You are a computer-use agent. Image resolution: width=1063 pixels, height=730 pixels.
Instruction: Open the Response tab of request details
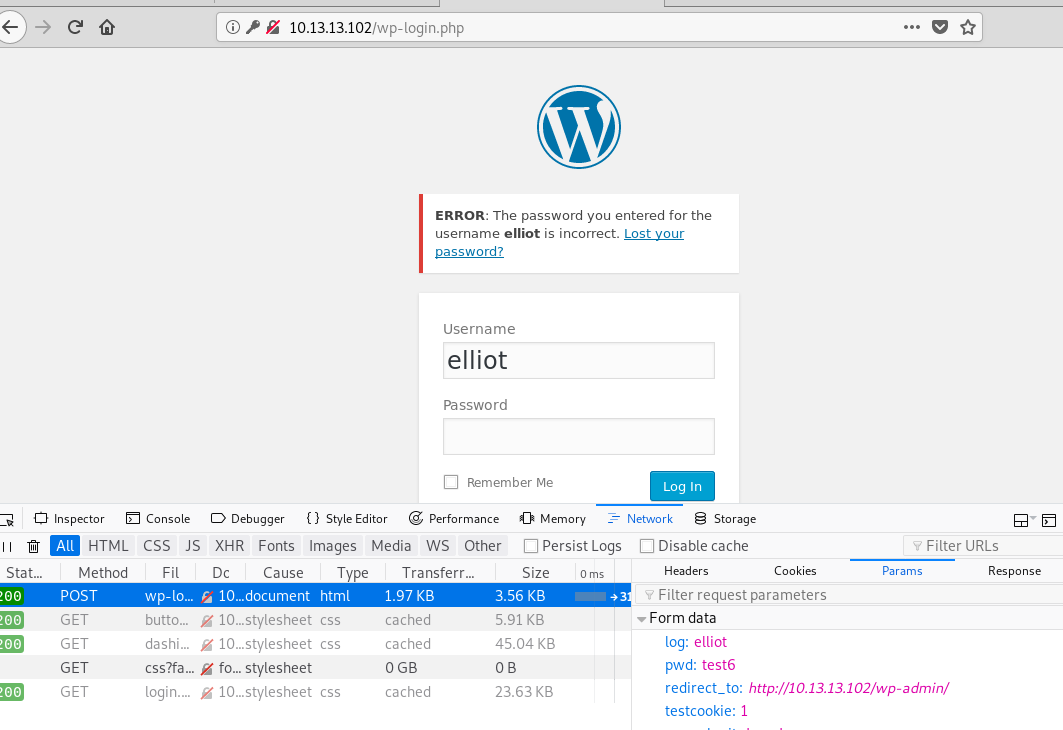click(1014, 571)
